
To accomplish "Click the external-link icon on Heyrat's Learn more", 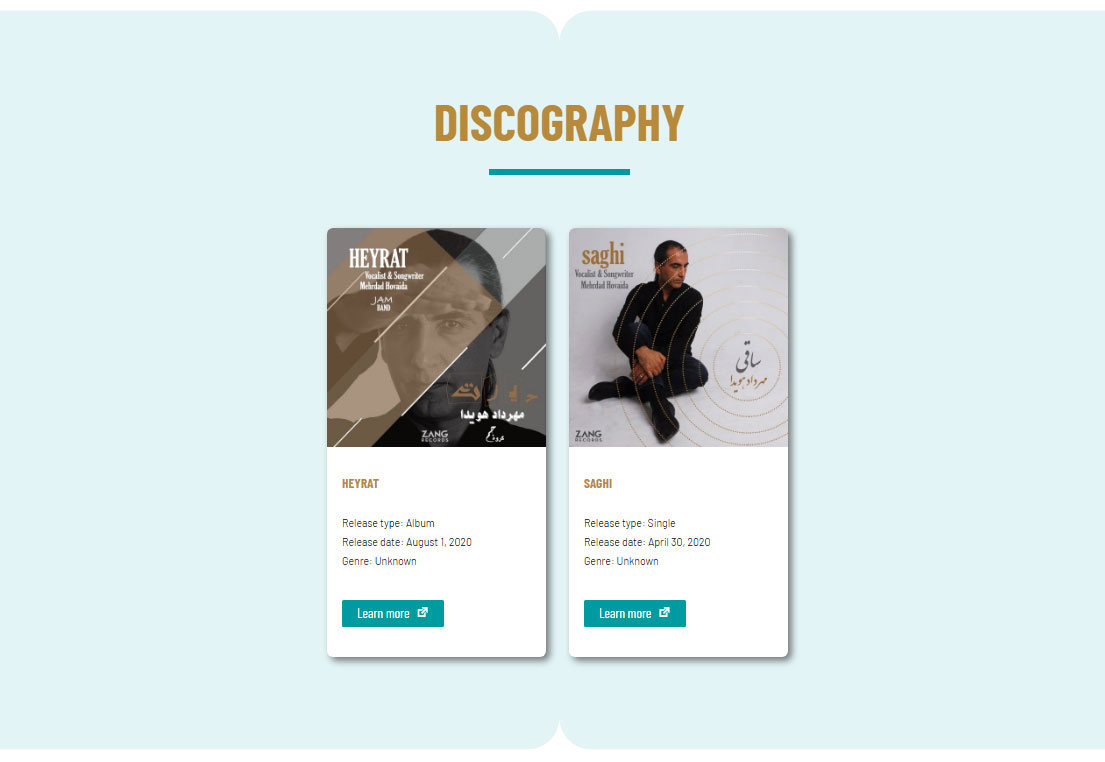I will (423, 613).
